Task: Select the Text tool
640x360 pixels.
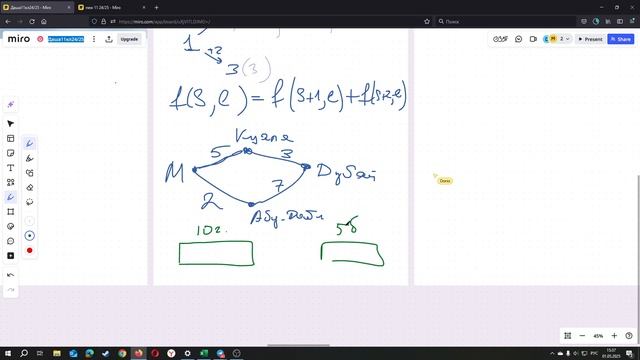Action: click(11, 168)
